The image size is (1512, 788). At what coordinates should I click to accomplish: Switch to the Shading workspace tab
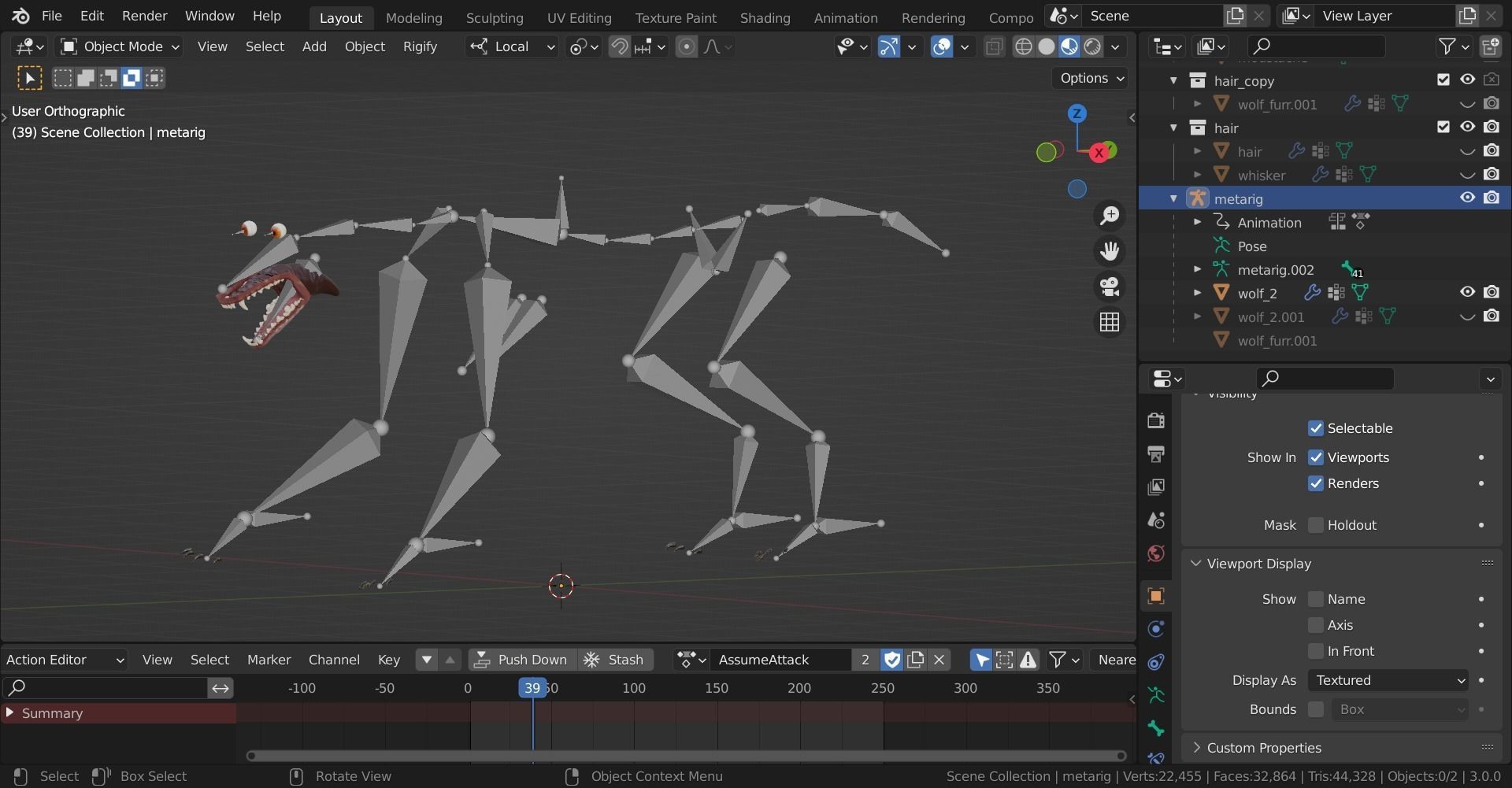click(765, 17)
